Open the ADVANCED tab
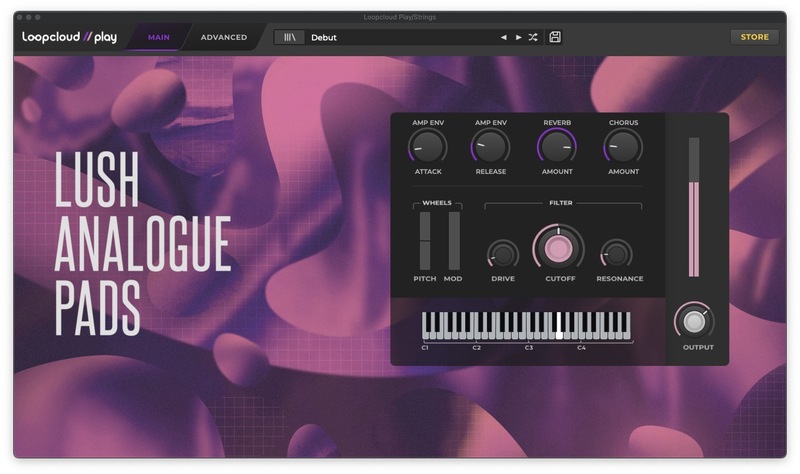The height and width of the screenshot is (474, 800). pyautogui.click(x=223, y=37)
